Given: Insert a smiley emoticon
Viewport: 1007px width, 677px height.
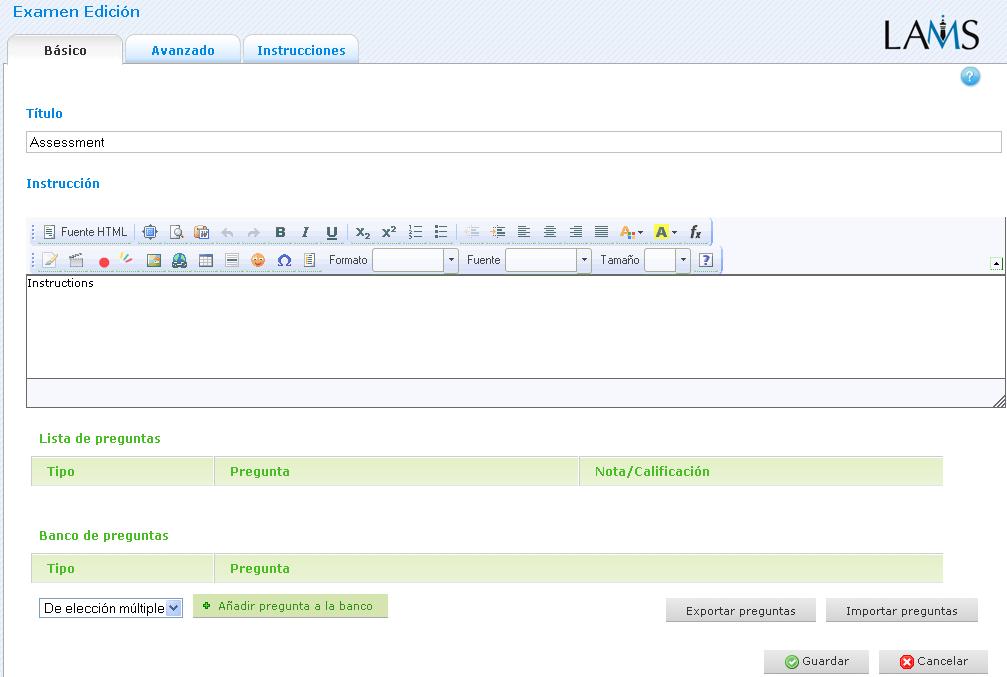Looking at the screenshot, I should point(258,261).
